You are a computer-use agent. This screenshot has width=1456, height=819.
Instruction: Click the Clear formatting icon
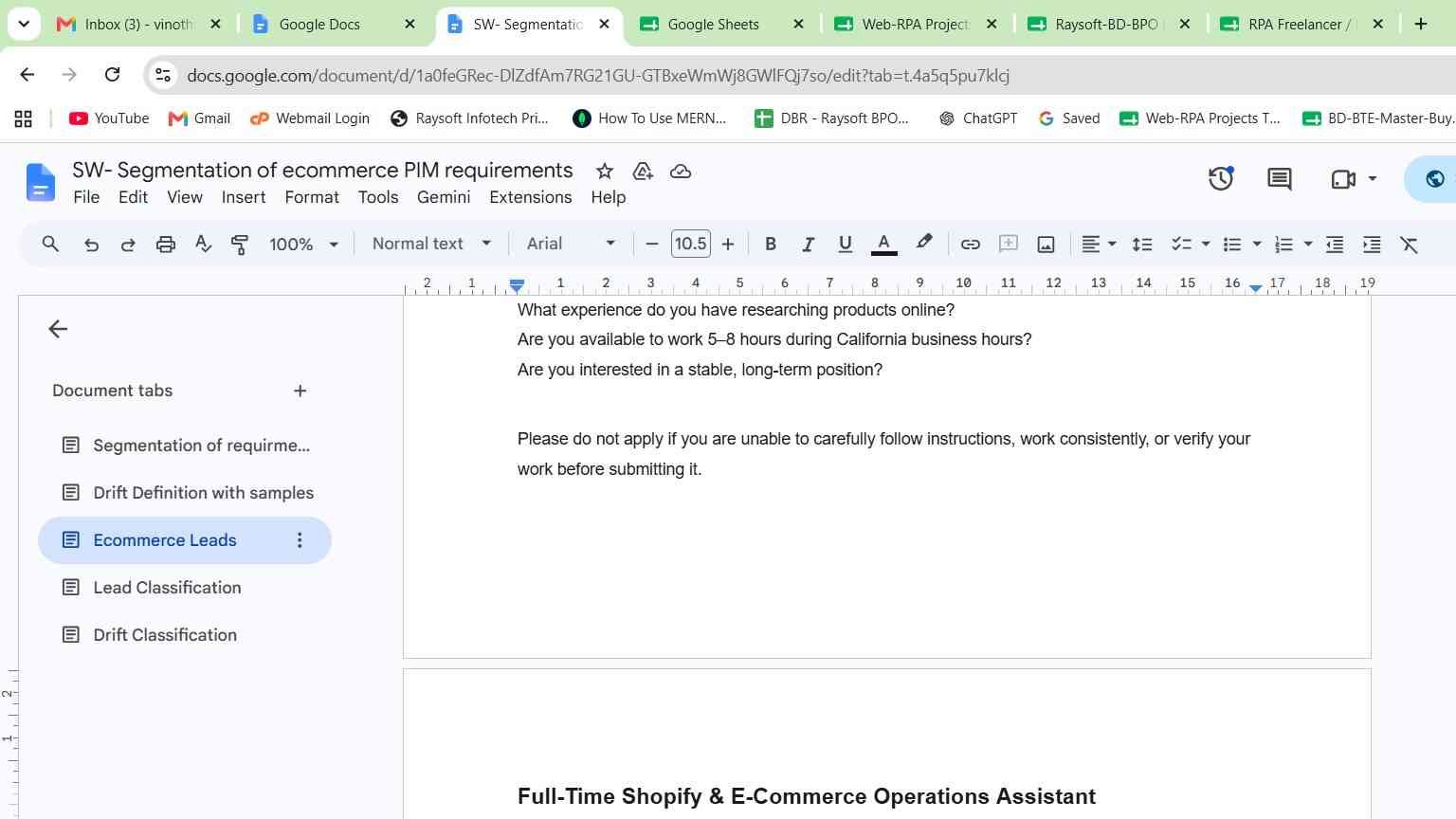click(1410, 245)
